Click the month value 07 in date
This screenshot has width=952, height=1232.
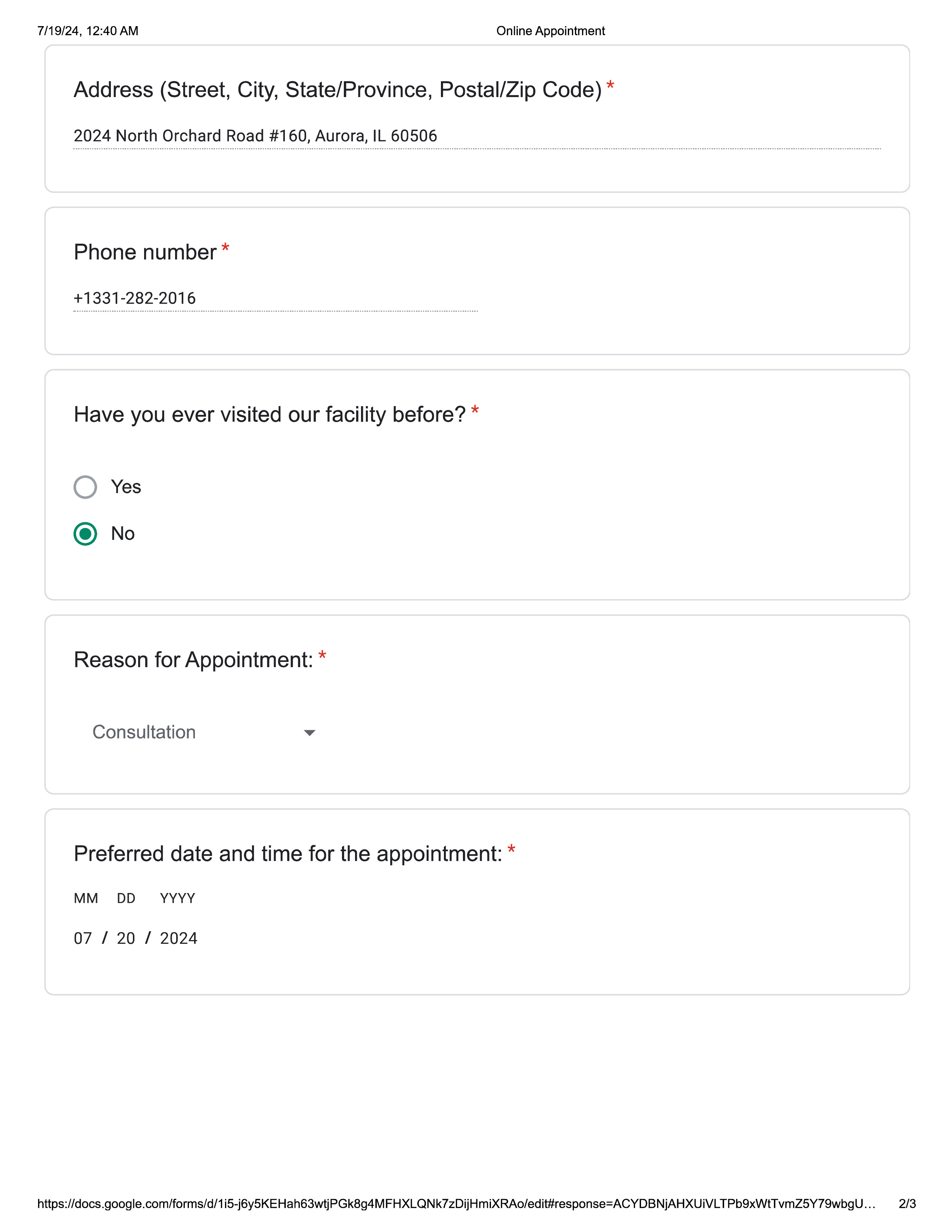click(83, 938)
